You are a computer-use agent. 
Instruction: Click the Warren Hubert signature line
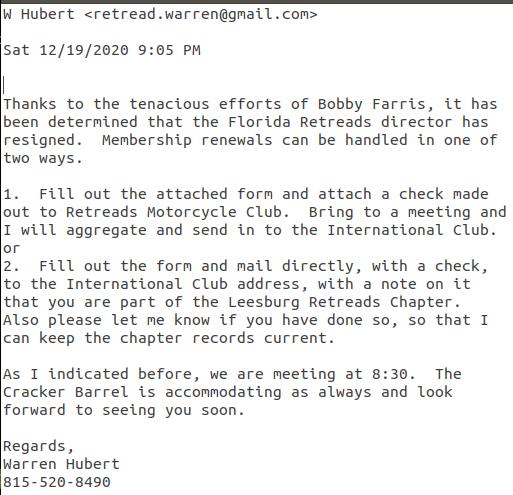(x=61, y=464)
